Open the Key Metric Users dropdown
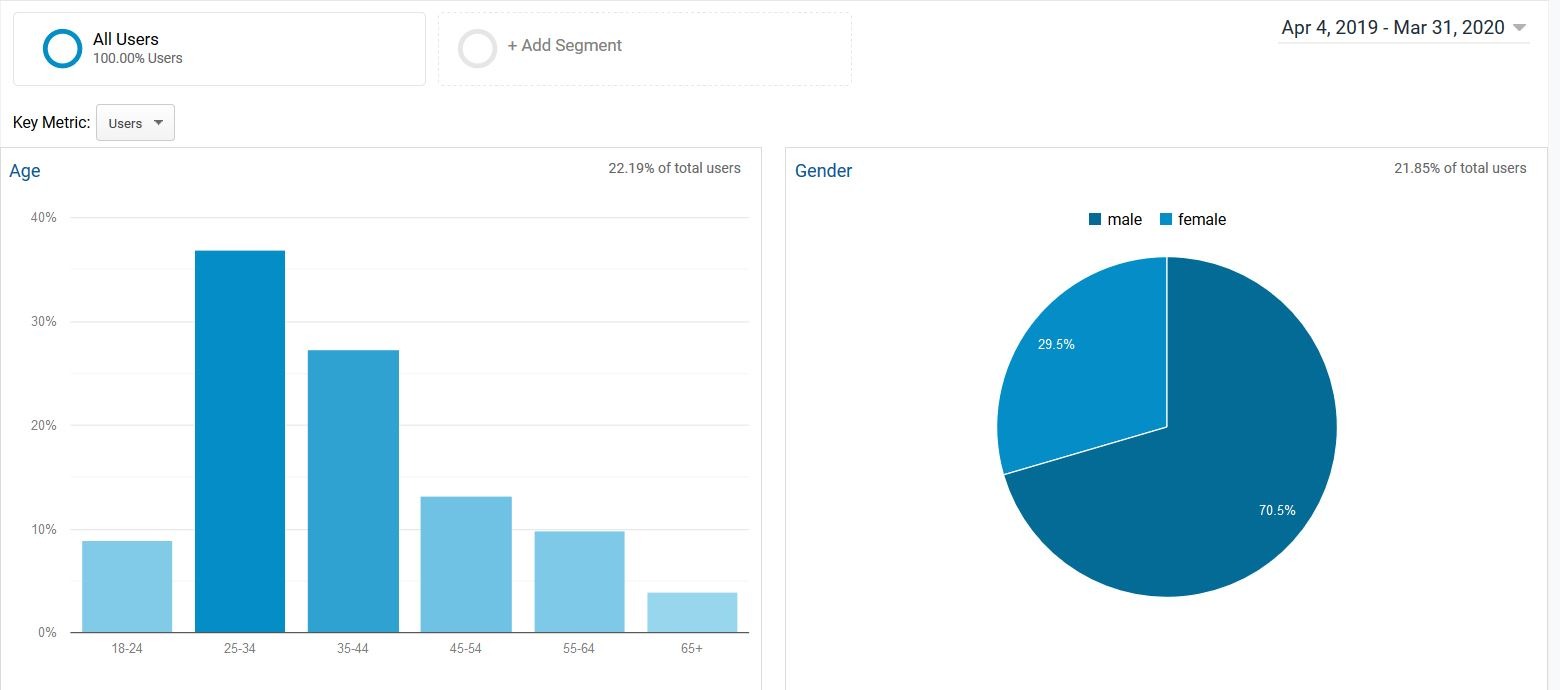 tap(135, 122)
